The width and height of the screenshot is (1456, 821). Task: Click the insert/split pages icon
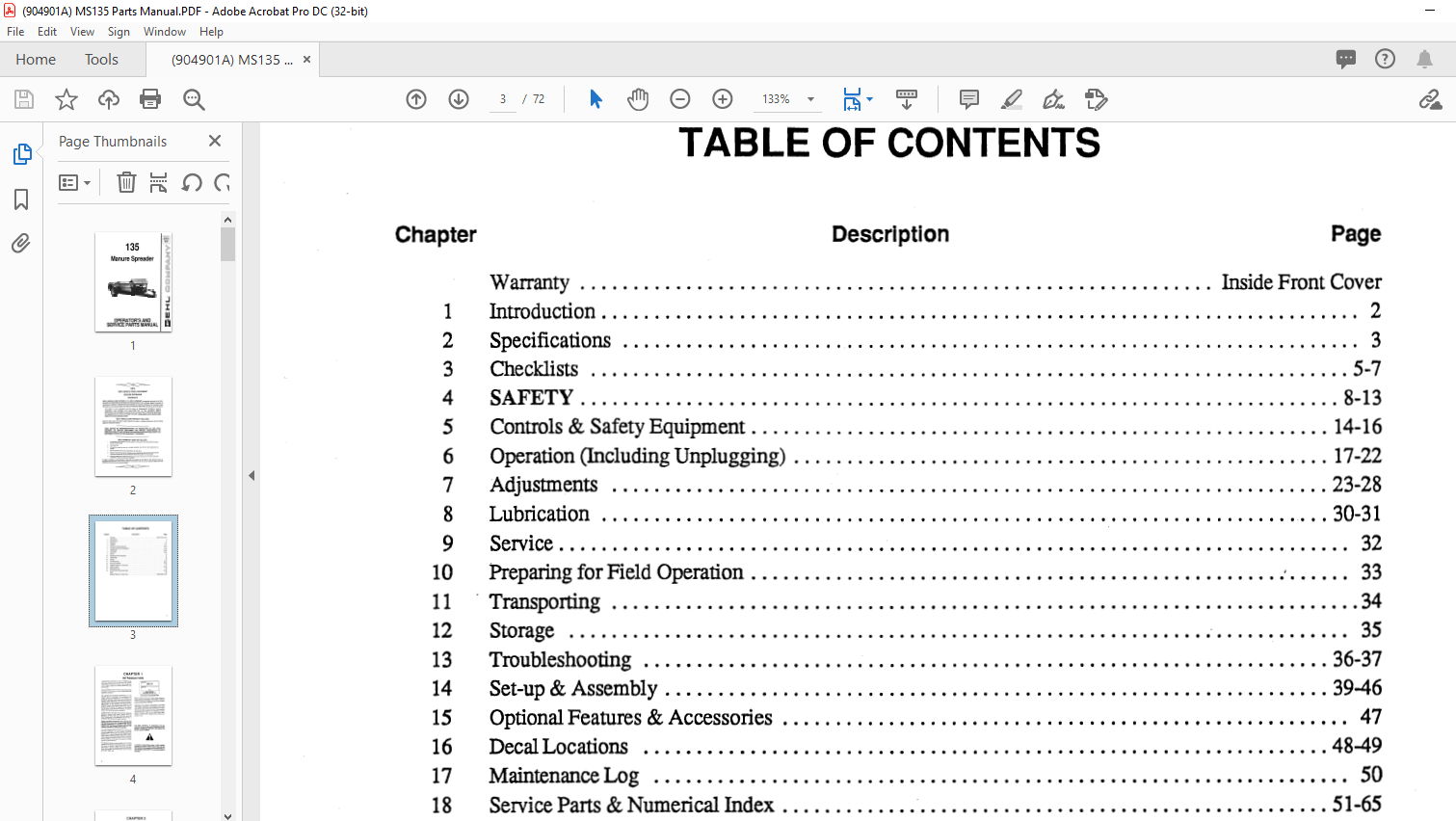pyautogui.click(x=159, y=182)
